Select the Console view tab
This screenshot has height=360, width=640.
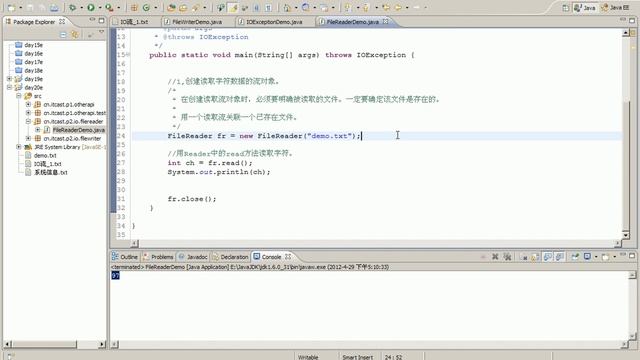[x=271, y=257]
